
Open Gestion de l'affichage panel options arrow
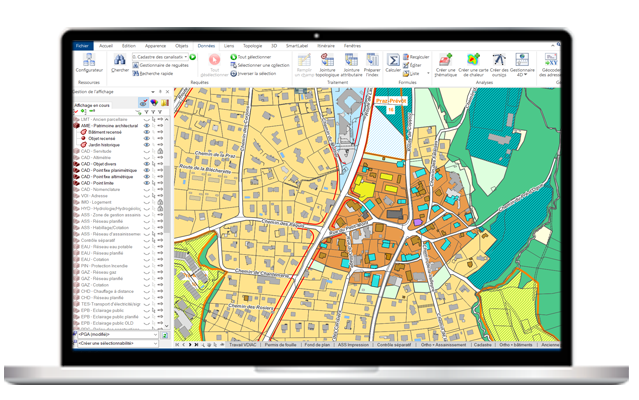(153, 92)
